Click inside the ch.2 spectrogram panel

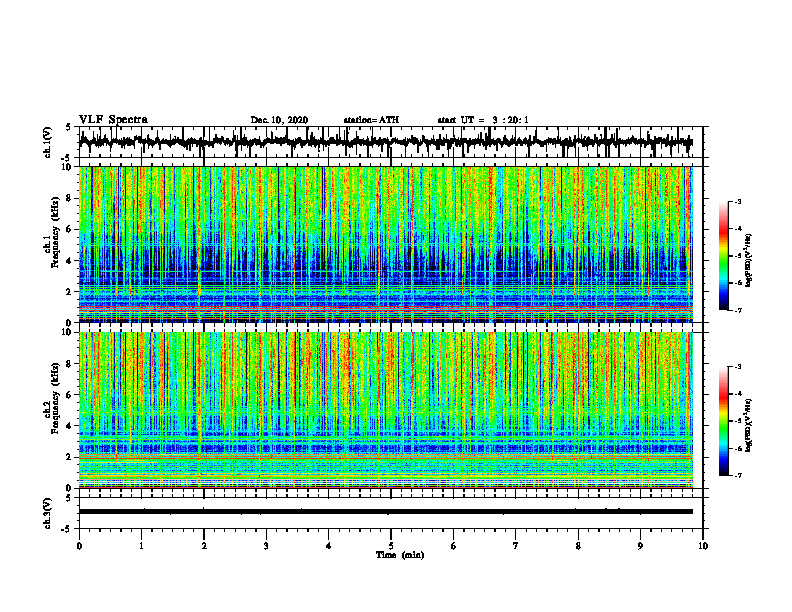pyautogui.click(x=386, y=410)
